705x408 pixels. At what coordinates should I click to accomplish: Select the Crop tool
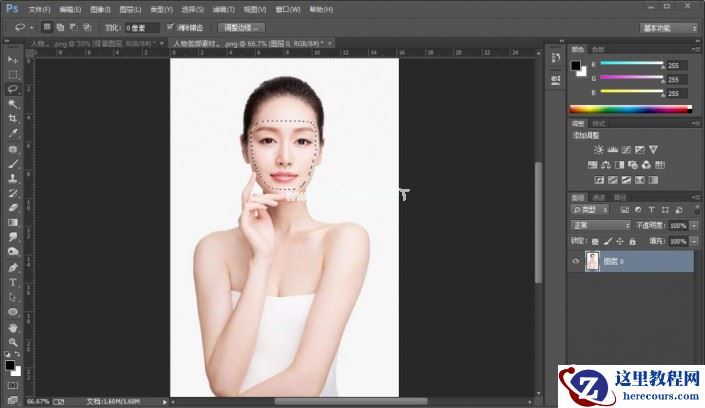(13, 118)
